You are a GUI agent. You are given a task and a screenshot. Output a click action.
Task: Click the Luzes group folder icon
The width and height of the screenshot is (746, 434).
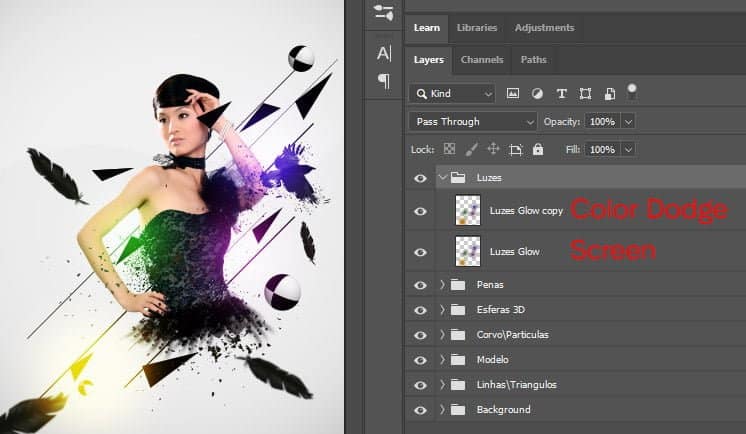coord(458,178)
